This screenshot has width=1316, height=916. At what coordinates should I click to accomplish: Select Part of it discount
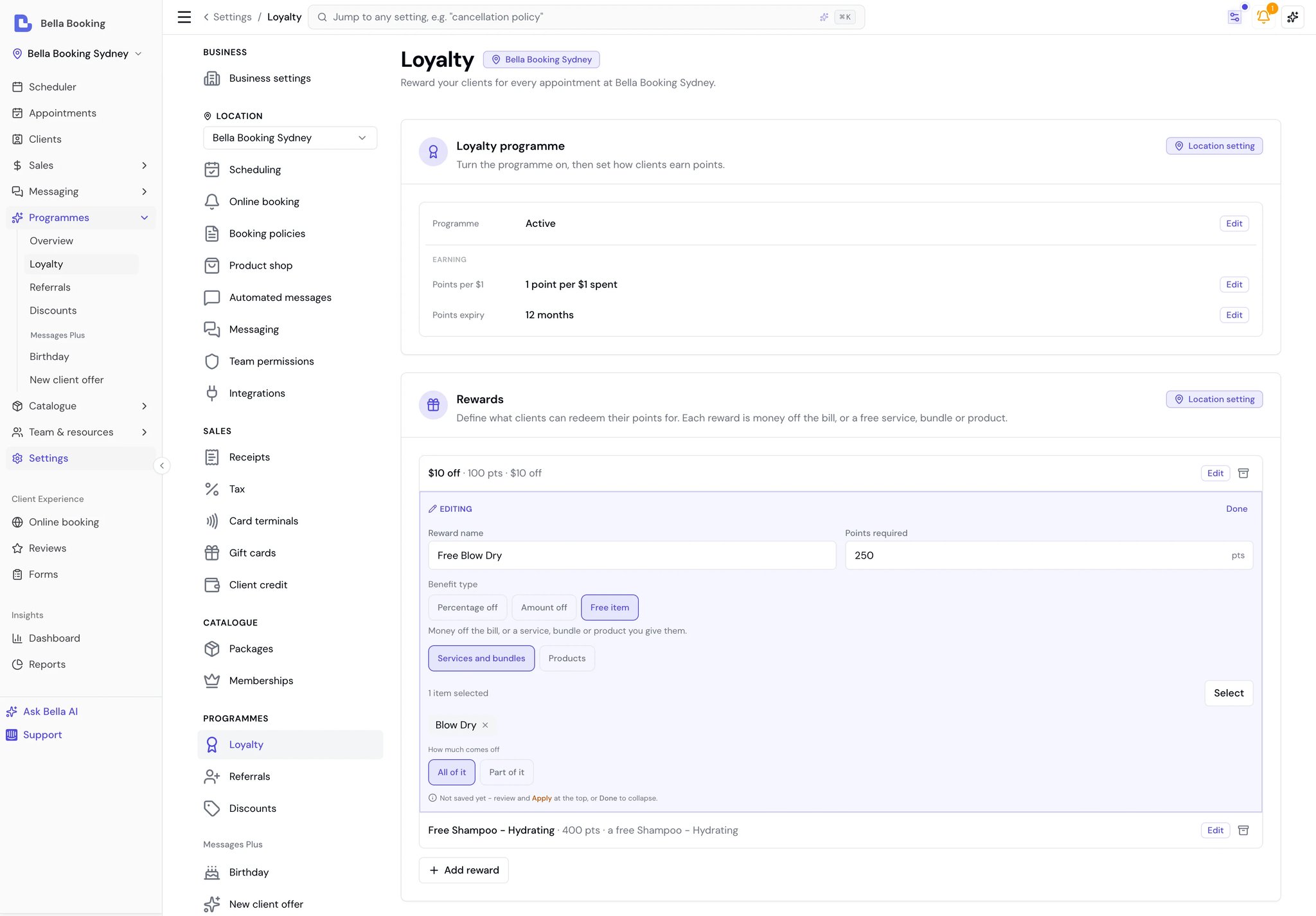tap(506, 772)
